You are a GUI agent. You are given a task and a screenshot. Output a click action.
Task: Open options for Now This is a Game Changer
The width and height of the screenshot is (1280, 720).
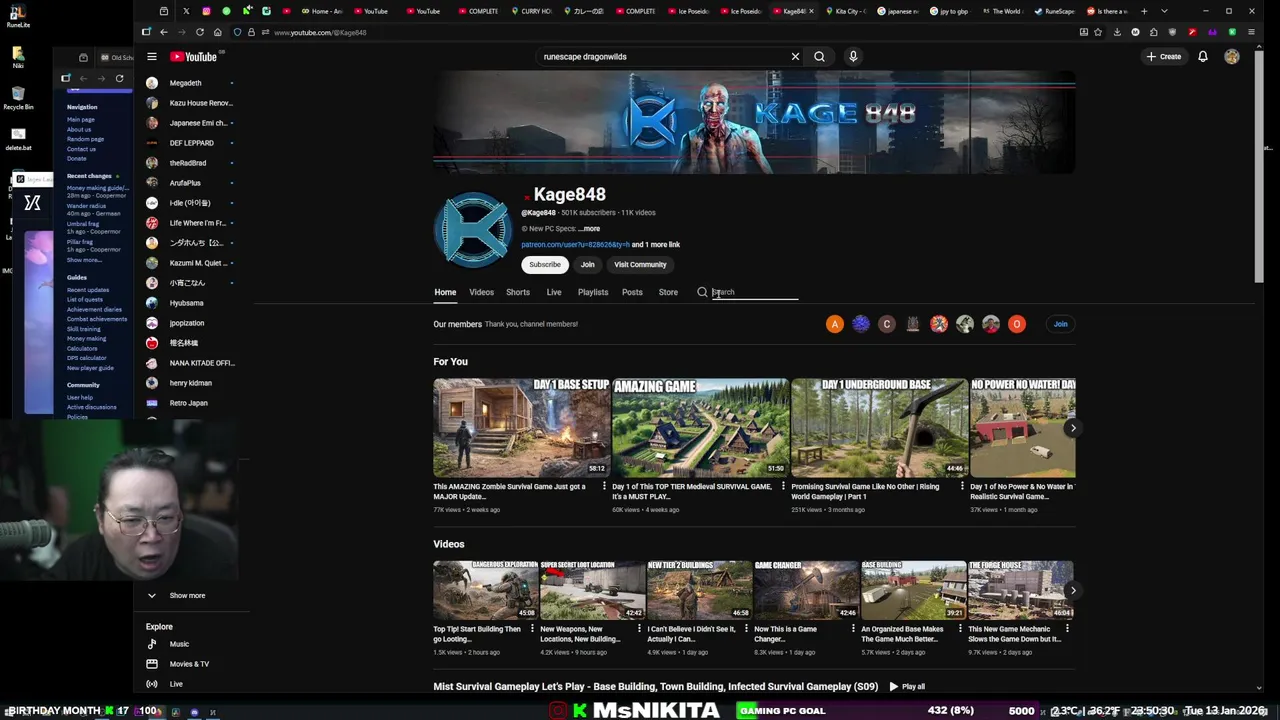pos(853,629)
